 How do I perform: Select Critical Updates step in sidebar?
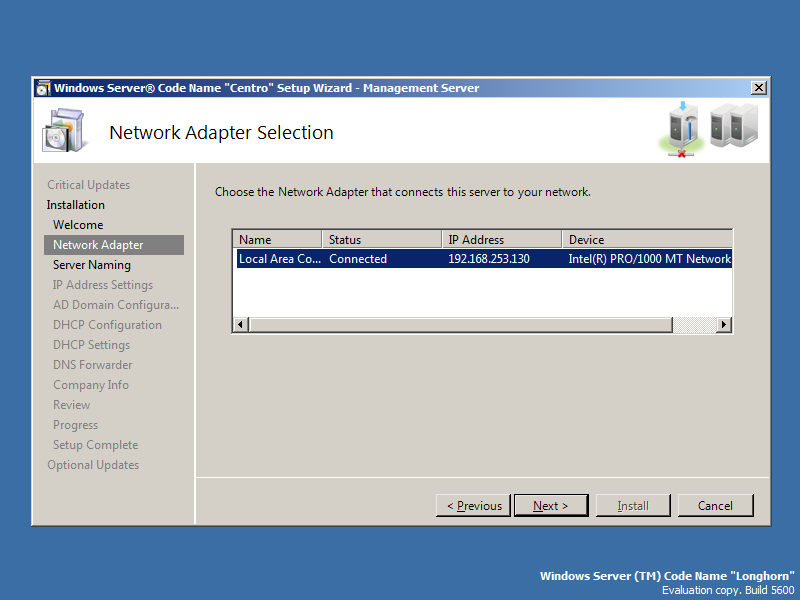[89, 185]
